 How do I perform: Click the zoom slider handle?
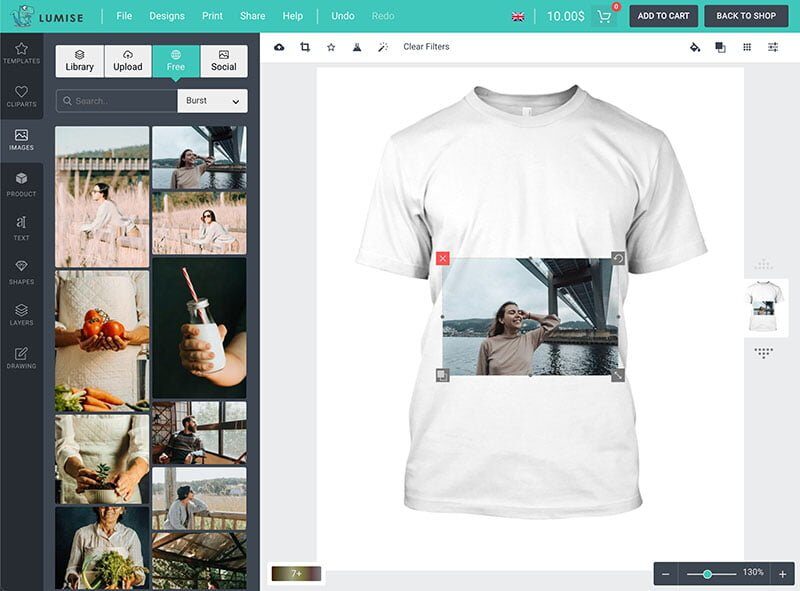click(x=708, y=574)
